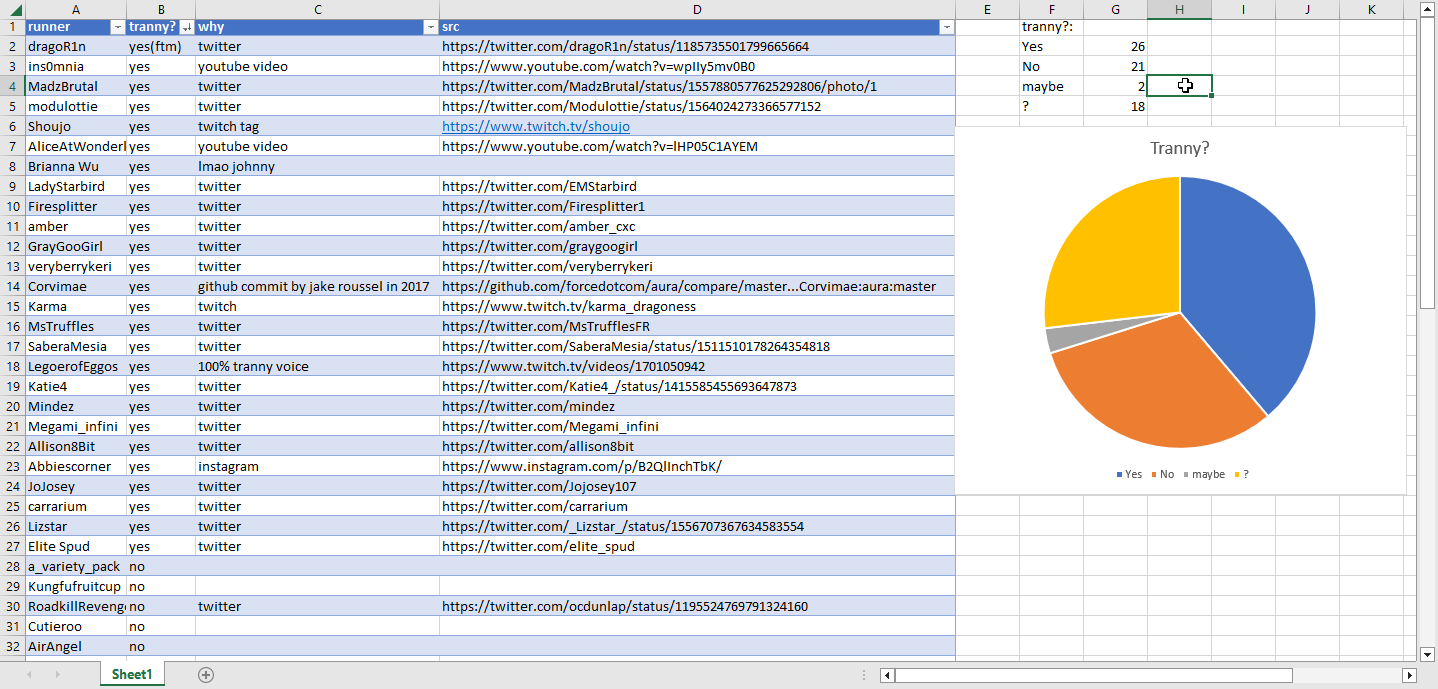Open the filter dropdown on the src header

click(x=947, y=27)
